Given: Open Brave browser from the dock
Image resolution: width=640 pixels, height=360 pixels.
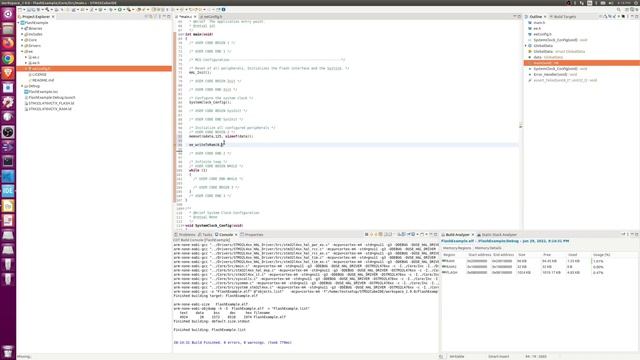Looking at the screenshot, I should coord(8,73).
